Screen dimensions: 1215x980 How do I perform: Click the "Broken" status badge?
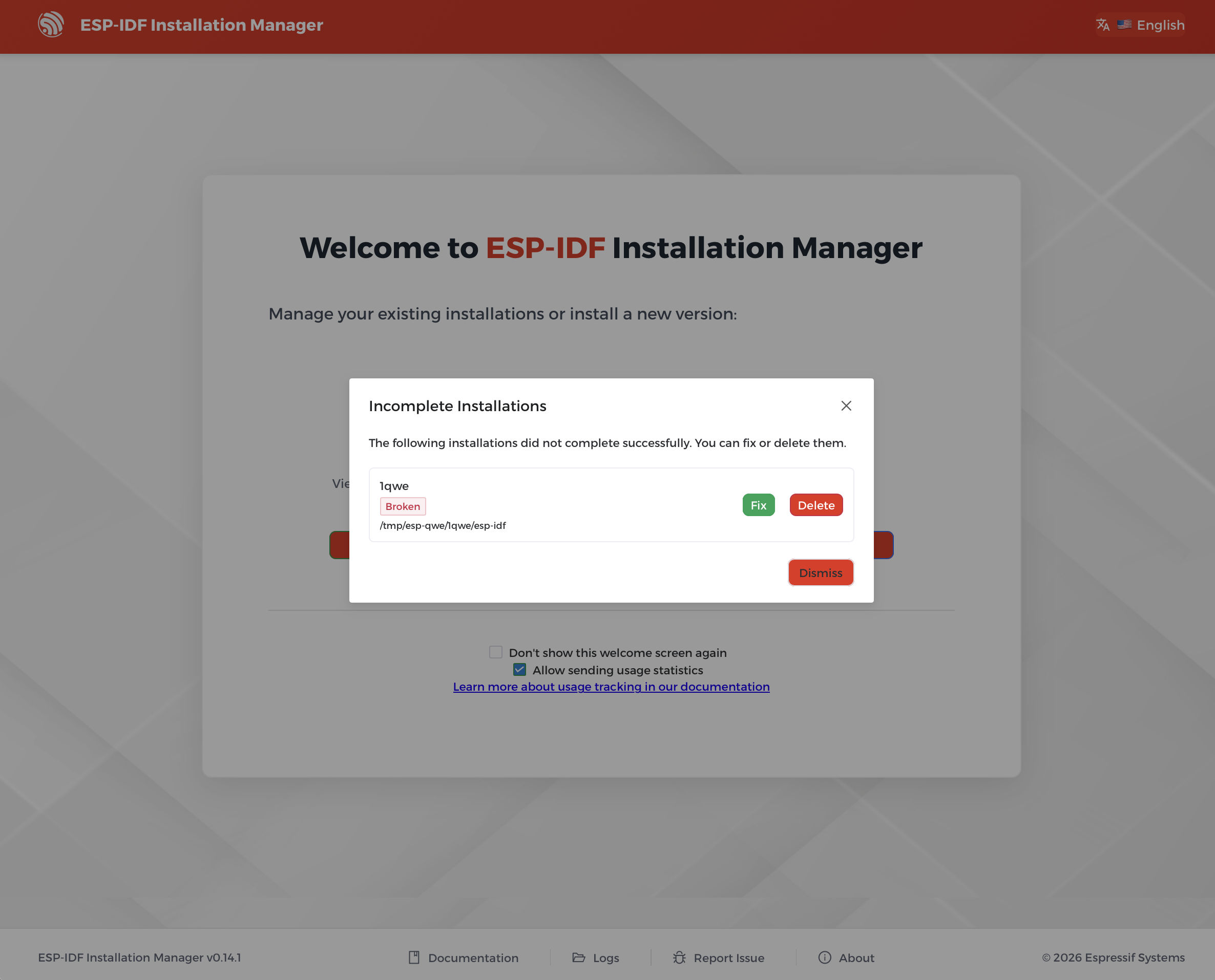tap(403, 506)
